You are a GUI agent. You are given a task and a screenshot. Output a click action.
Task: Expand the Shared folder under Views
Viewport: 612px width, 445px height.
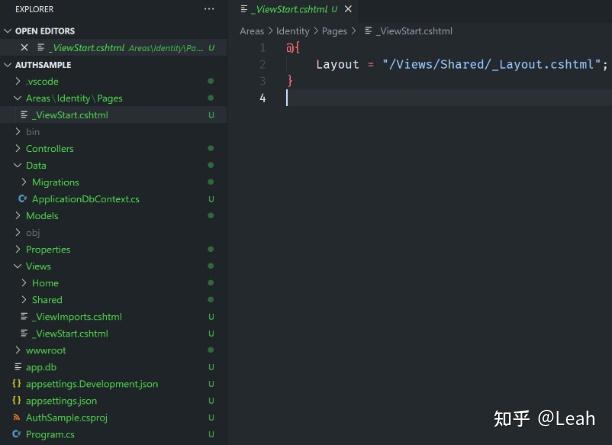[x=24, y=299]
